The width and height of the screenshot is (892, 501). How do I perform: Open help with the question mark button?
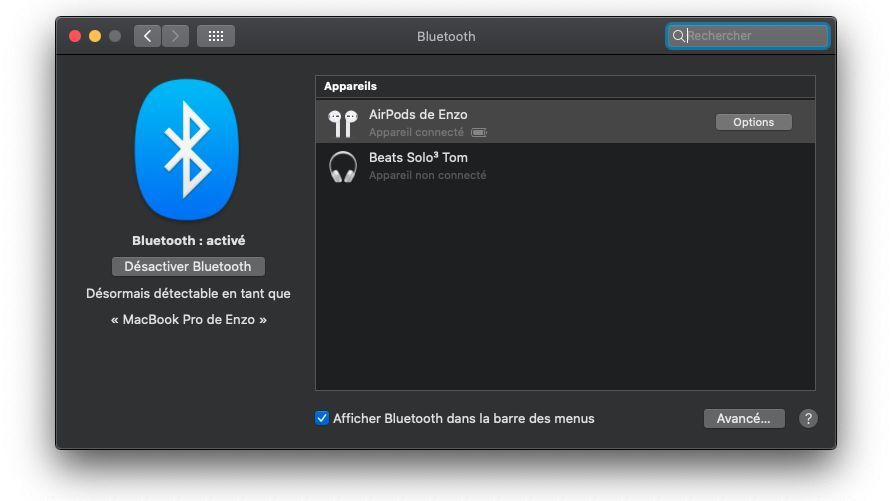pos(808,419)
